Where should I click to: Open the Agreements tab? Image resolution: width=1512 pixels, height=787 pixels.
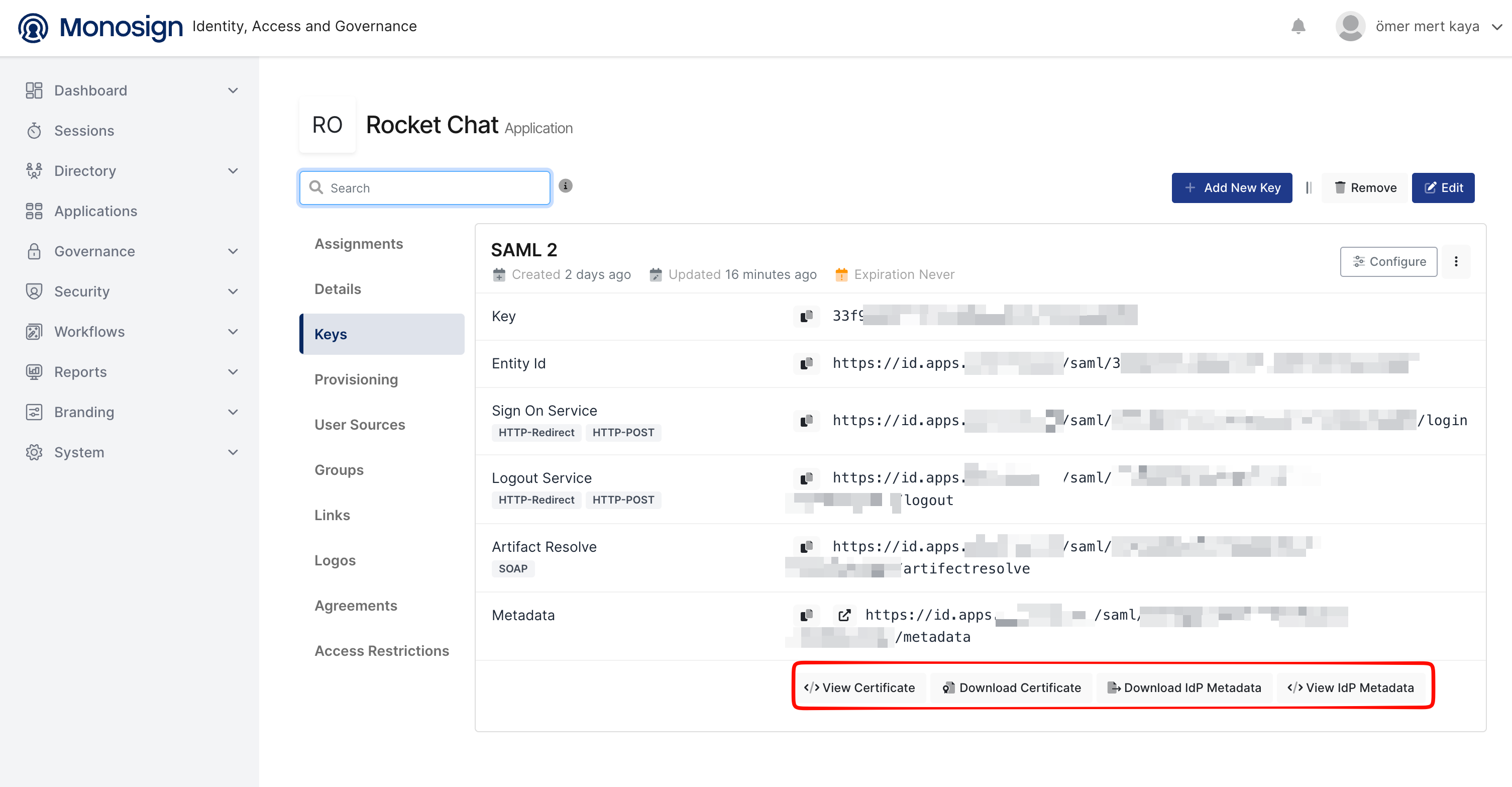(x=356, y=606)
